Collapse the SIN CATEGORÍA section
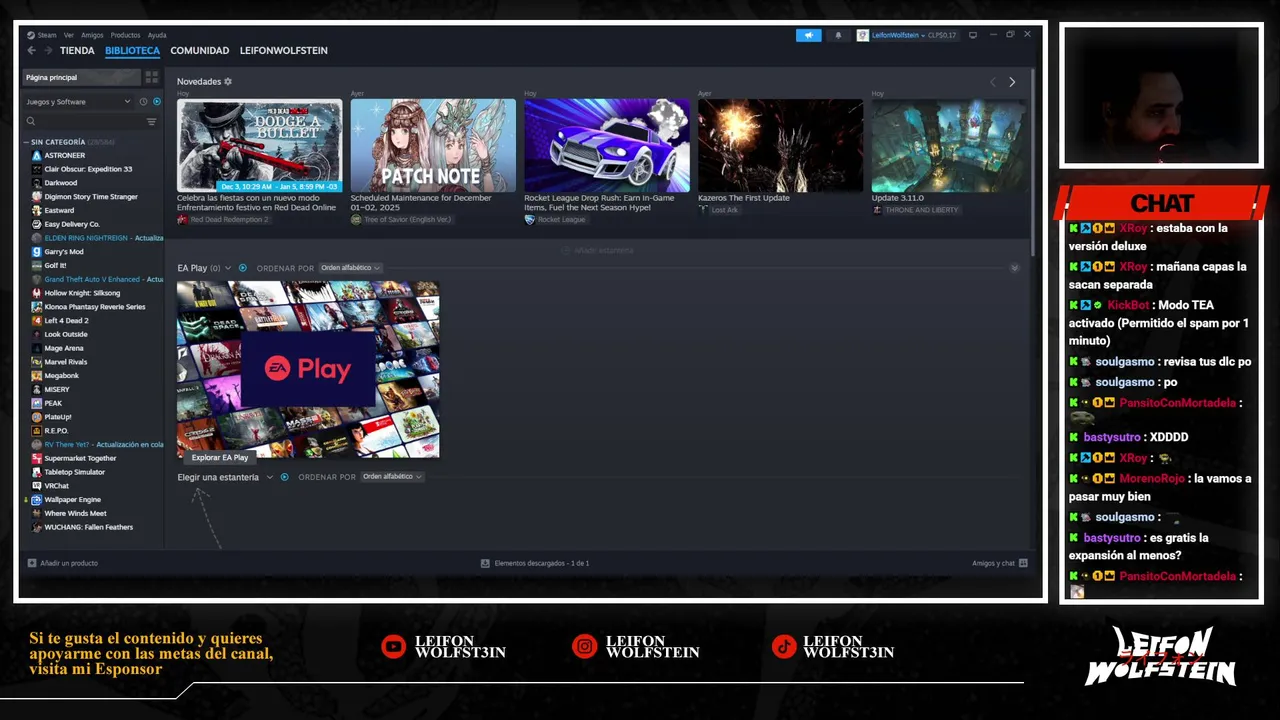The image size is (1280, 720). pos(27,142)
